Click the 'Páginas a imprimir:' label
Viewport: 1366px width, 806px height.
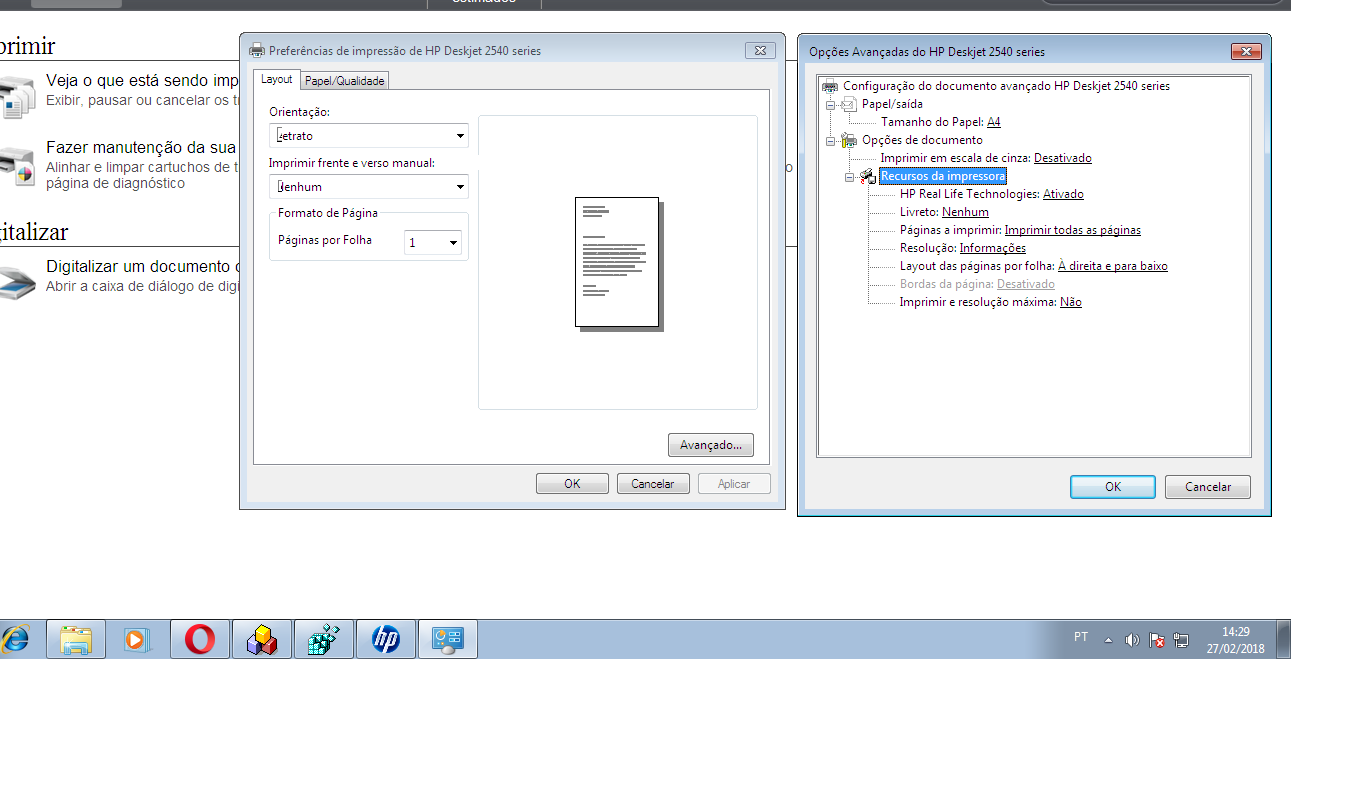coord(951,230)
